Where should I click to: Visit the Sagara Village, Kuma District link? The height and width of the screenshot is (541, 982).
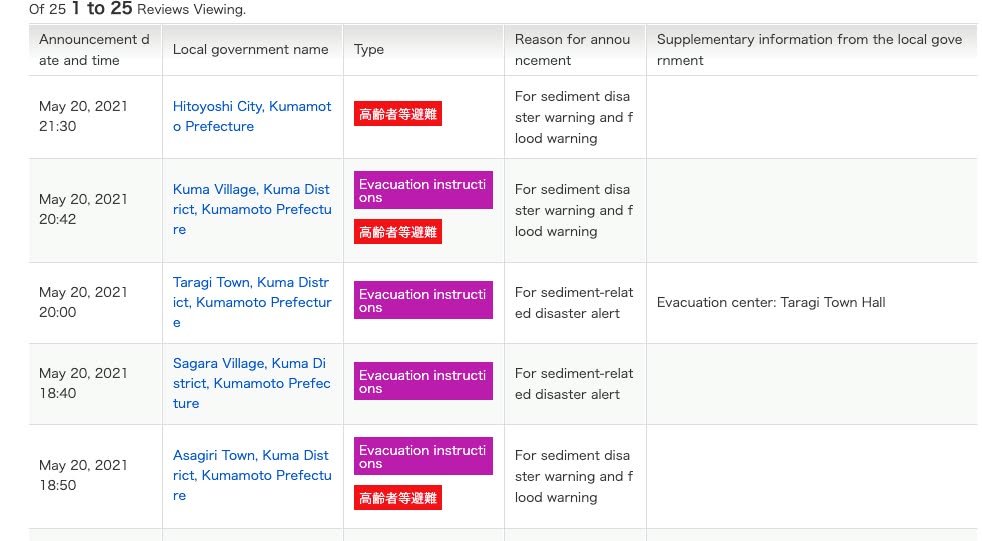click(251, 383)
